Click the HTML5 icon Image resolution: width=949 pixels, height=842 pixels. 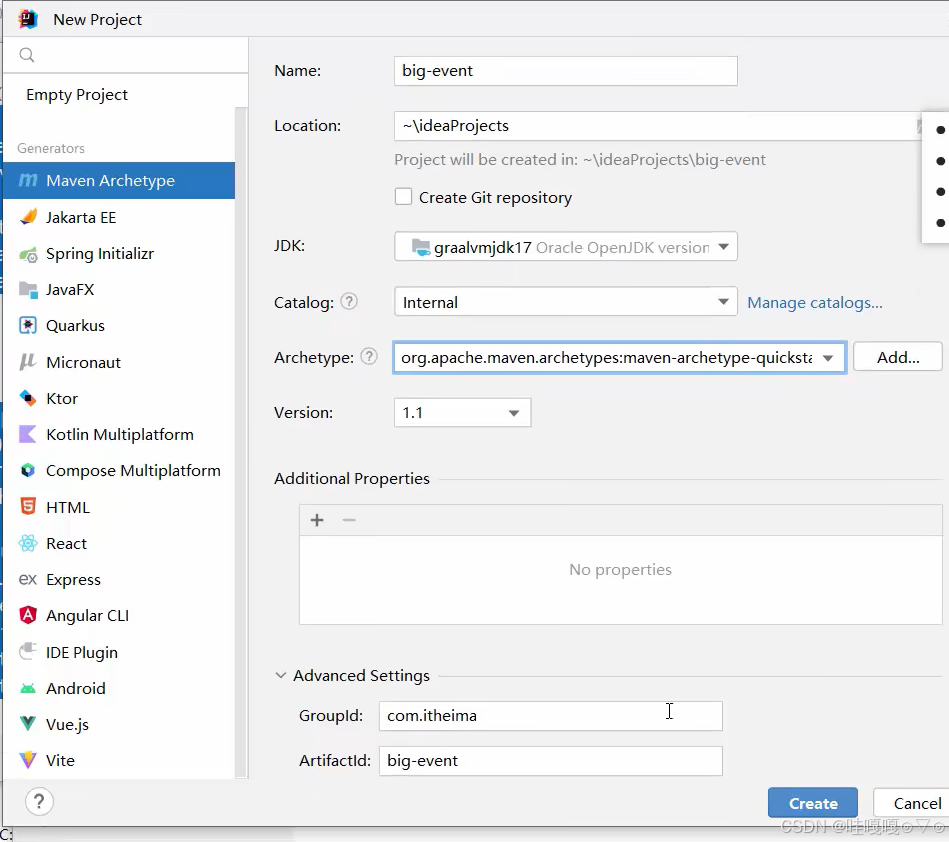click(x=28, y=507)
